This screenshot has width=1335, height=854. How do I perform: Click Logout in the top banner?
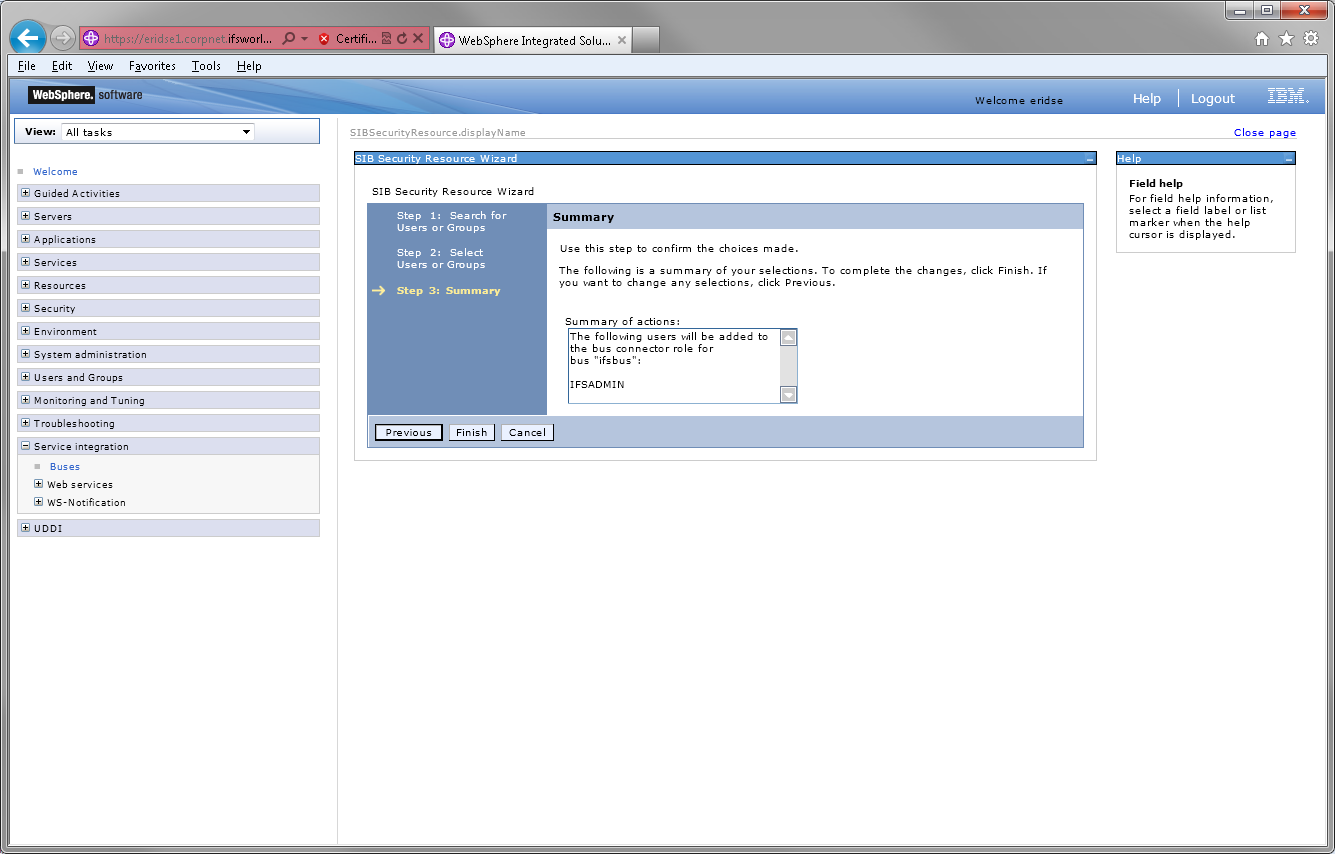[1212, 99]
